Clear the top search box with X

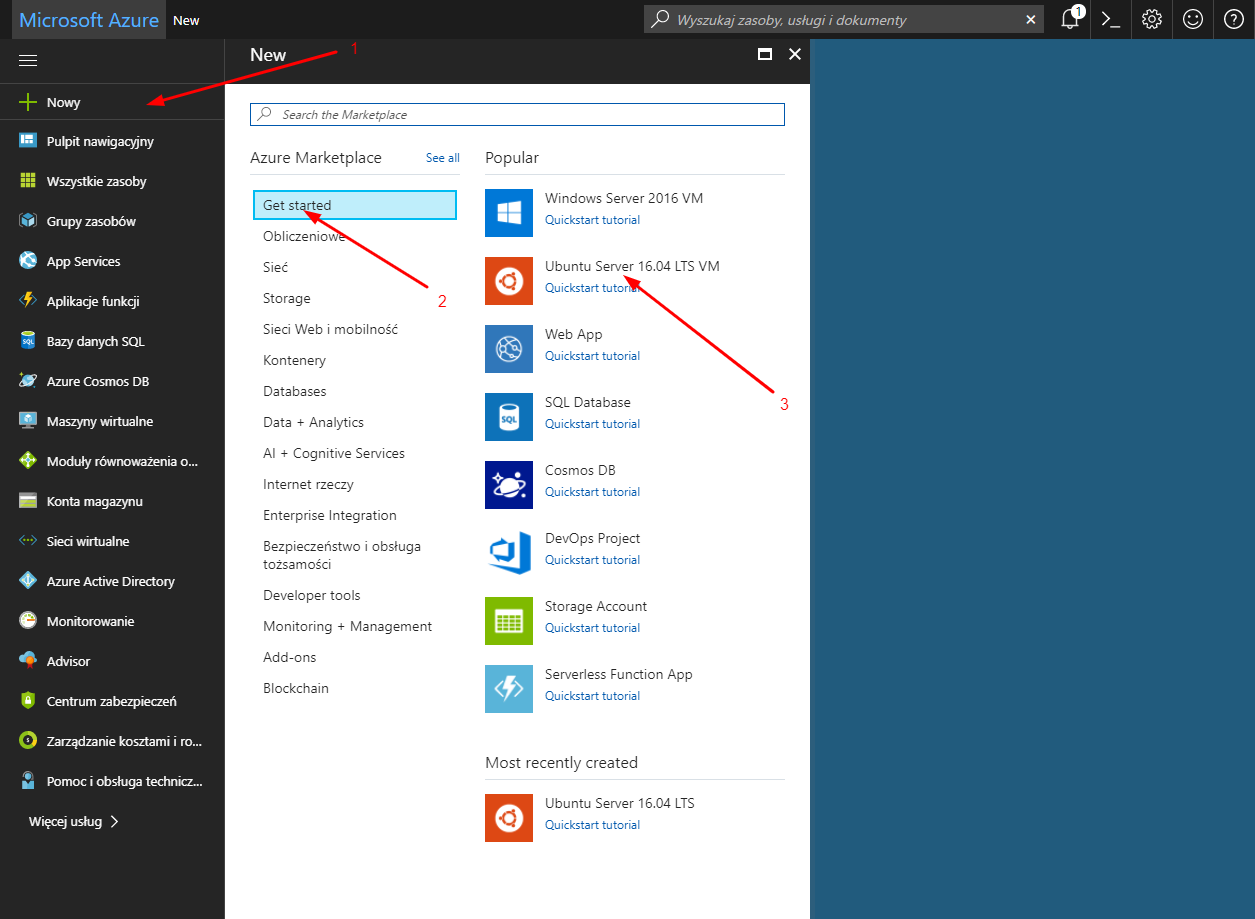coord(1031,19)
